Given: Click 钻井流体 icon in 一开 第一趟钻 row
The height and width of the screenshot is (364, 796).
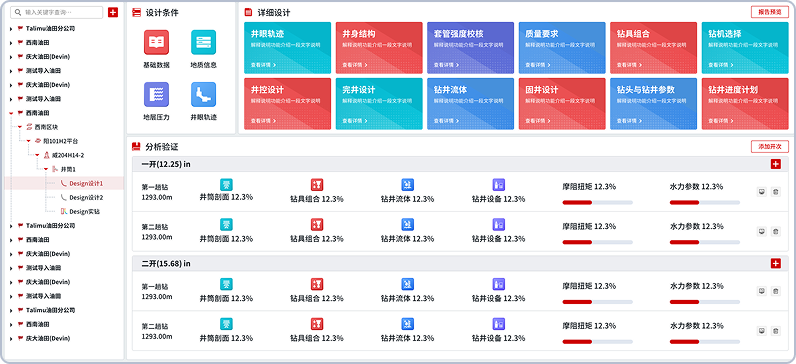Looking at the screenshot, I should coord(408,185).
